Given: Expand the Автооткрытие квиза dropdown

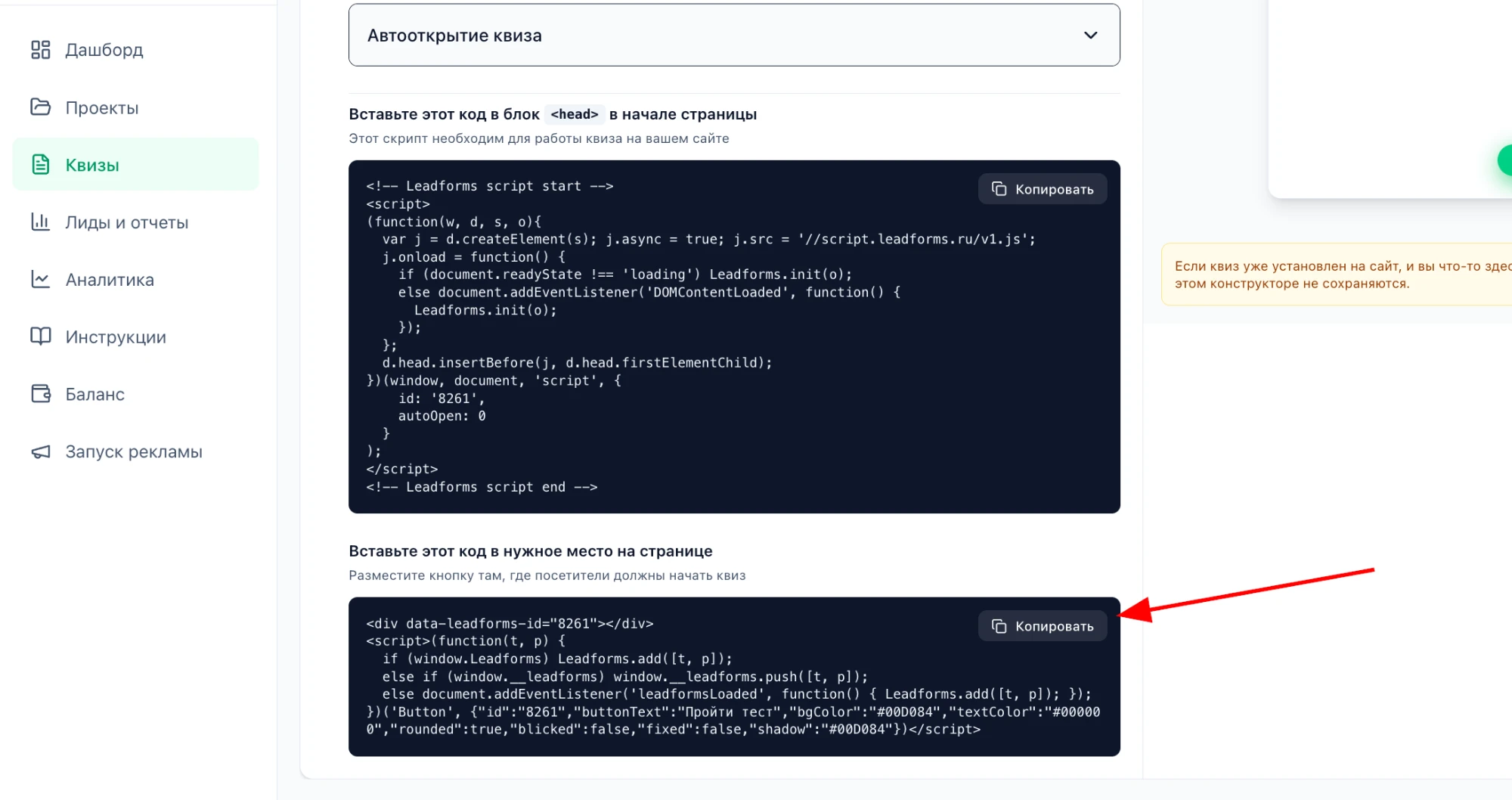Looking at the screenshot, I should click(734, 36).
